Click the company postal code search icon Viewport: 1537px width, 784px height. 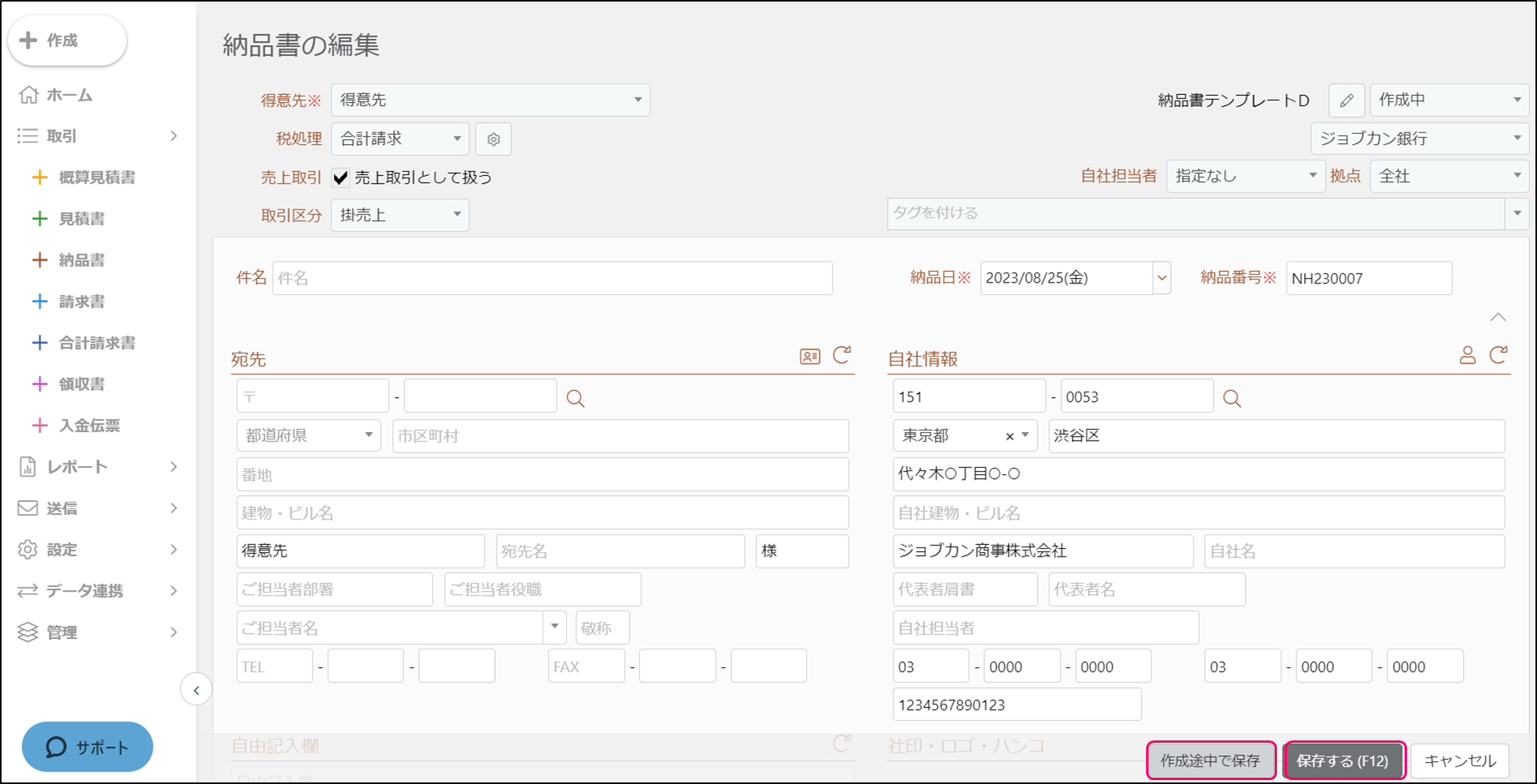click(x=1231, y=399)
